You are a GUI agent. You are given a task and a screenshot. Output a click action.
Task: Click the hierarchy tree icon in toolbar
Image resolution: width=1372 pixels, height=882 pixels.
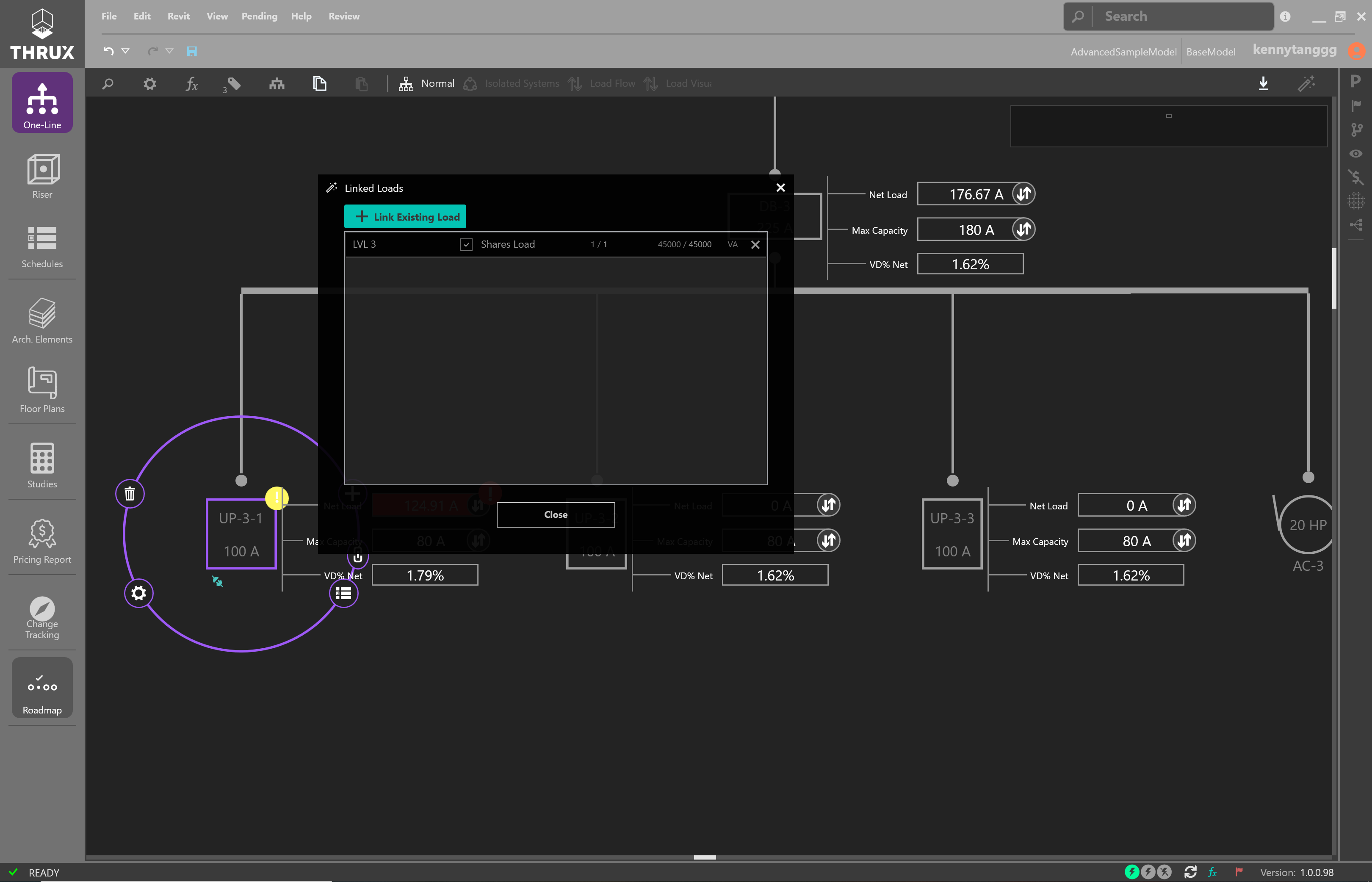[x=277, y=83]
